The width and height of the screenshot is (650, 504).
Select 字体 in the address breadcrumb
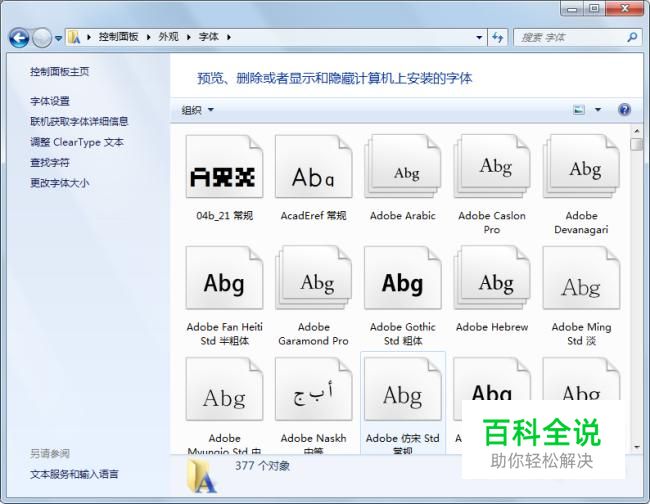pyautogui.click(x=209, y=37)
